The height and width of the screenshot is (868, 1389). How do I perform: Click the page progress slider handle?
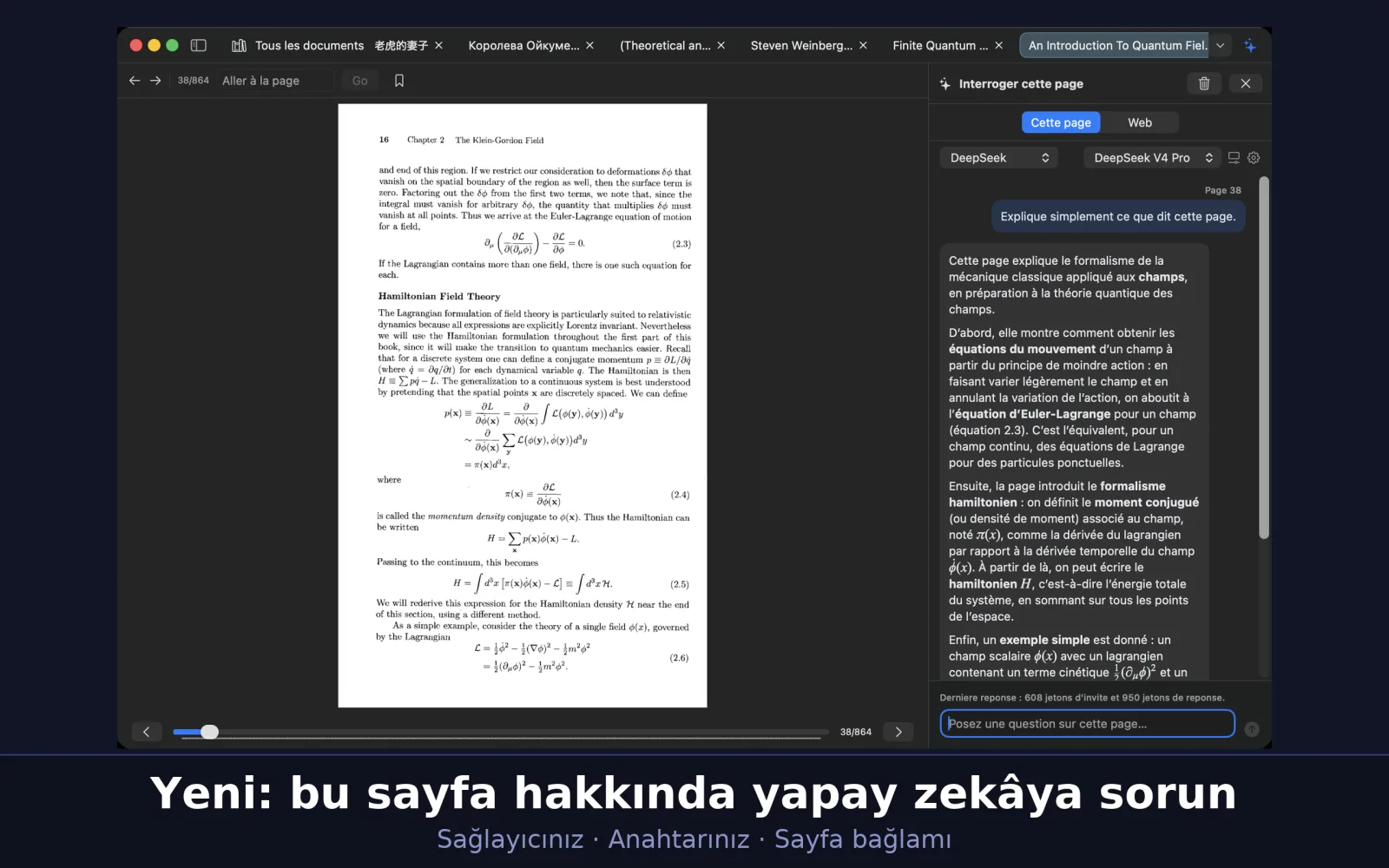click(x=209, y=732)
